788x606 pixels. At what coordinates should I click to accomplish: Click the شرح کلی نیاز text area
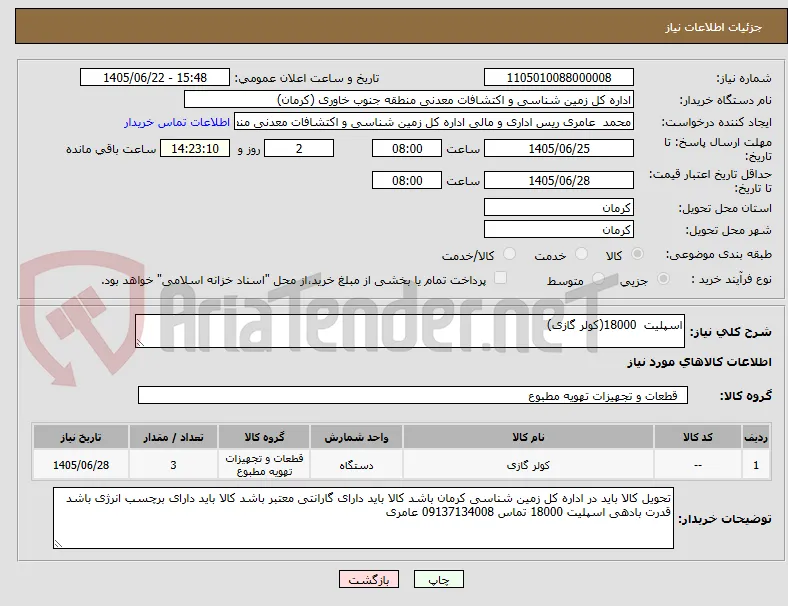(410, 331)
